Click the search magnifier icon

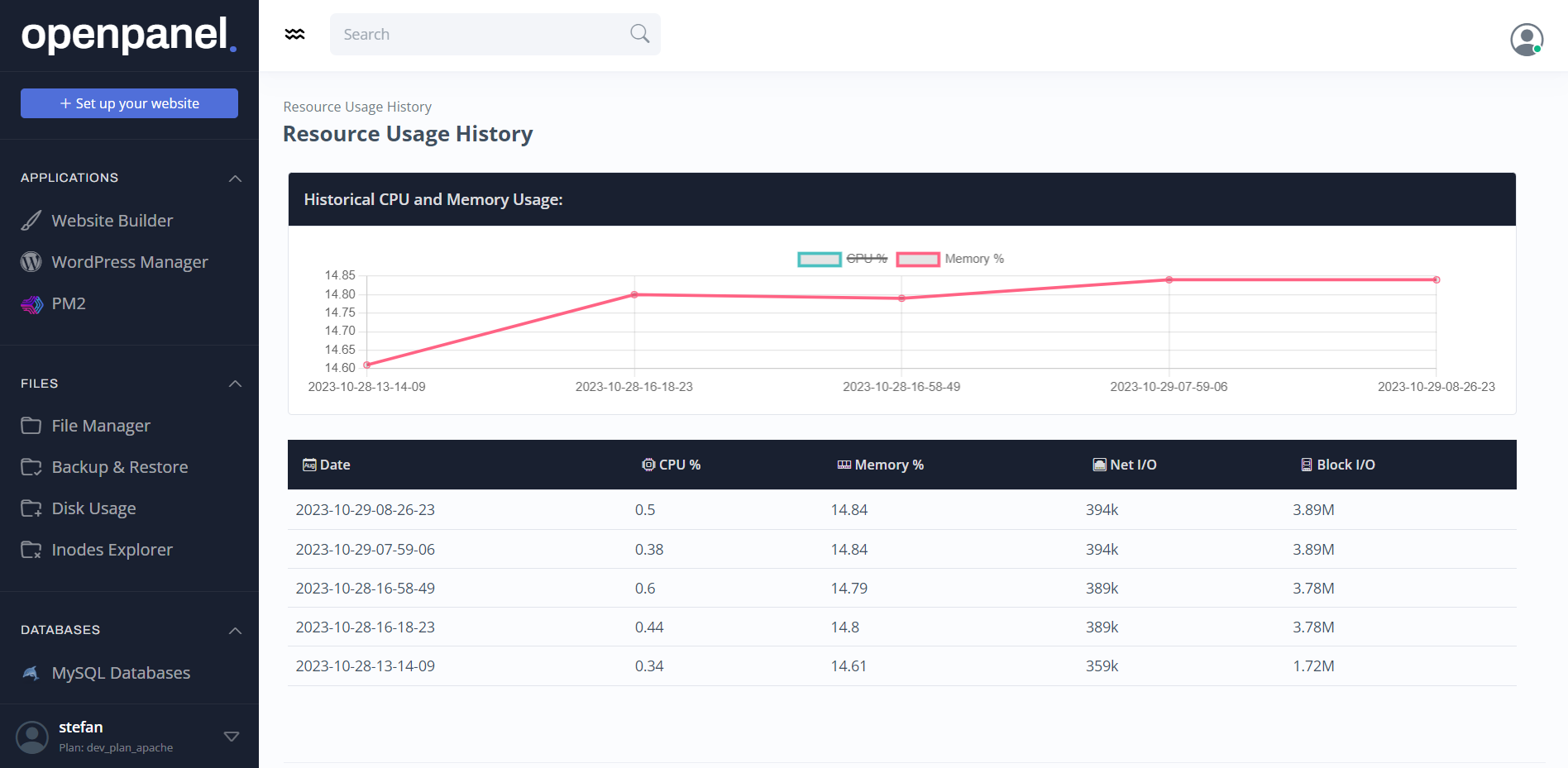tap(639, 34)
